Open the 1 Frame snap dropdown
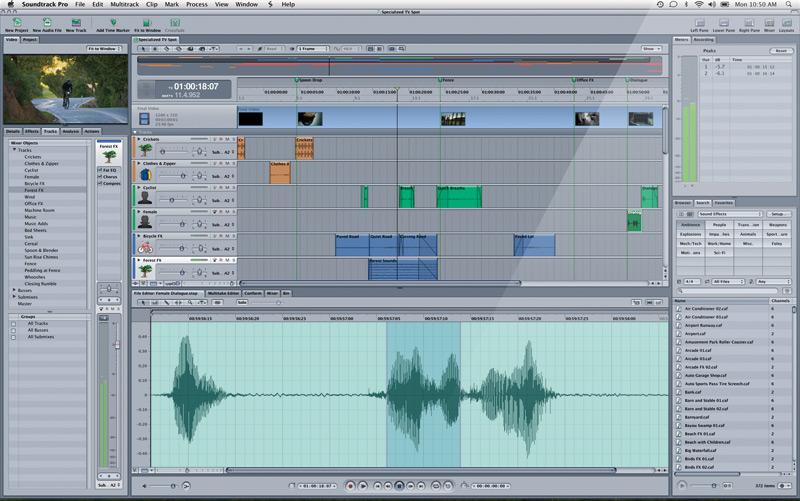 [313, 49]
